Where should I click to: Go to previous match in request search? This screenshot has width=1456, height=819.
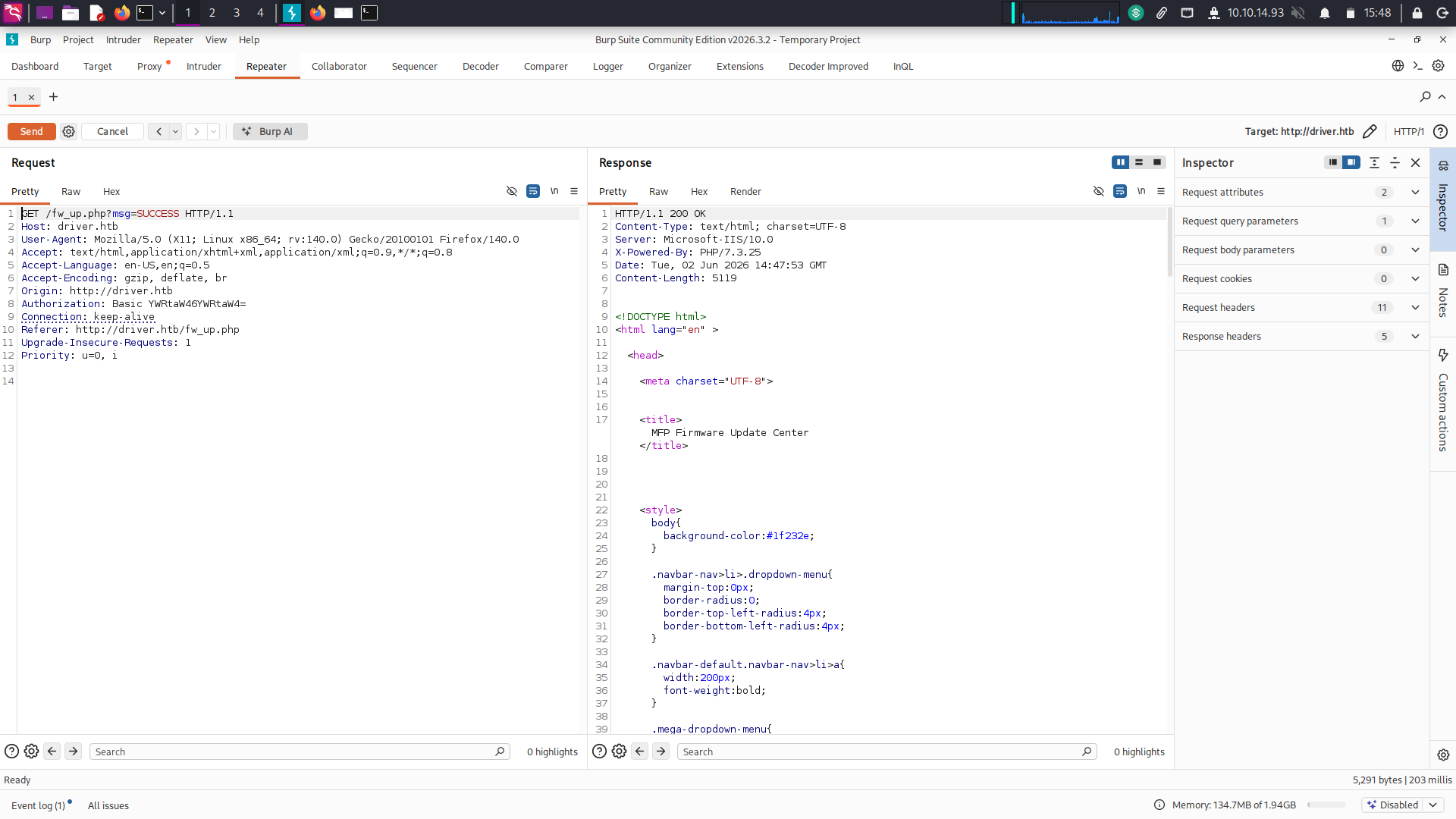pos(52,752)
